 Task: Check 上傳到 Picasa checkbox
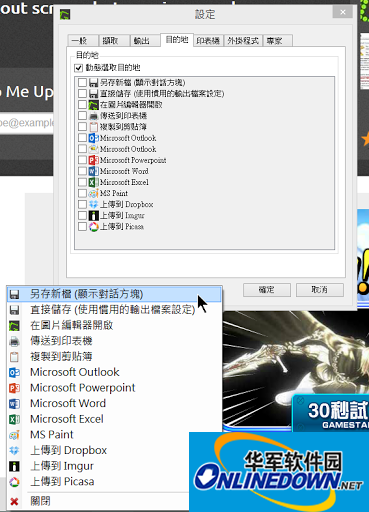[82, 227]
